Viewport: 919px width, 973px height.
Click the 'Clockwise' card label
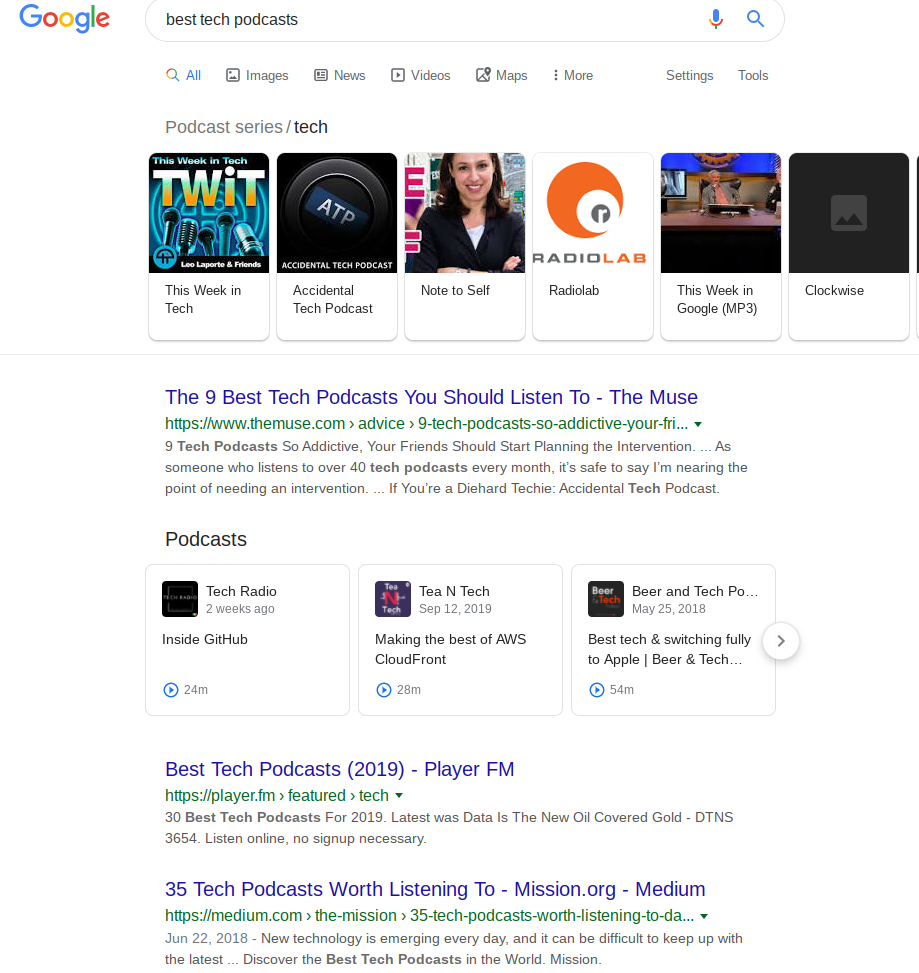(x=834, y=290)
